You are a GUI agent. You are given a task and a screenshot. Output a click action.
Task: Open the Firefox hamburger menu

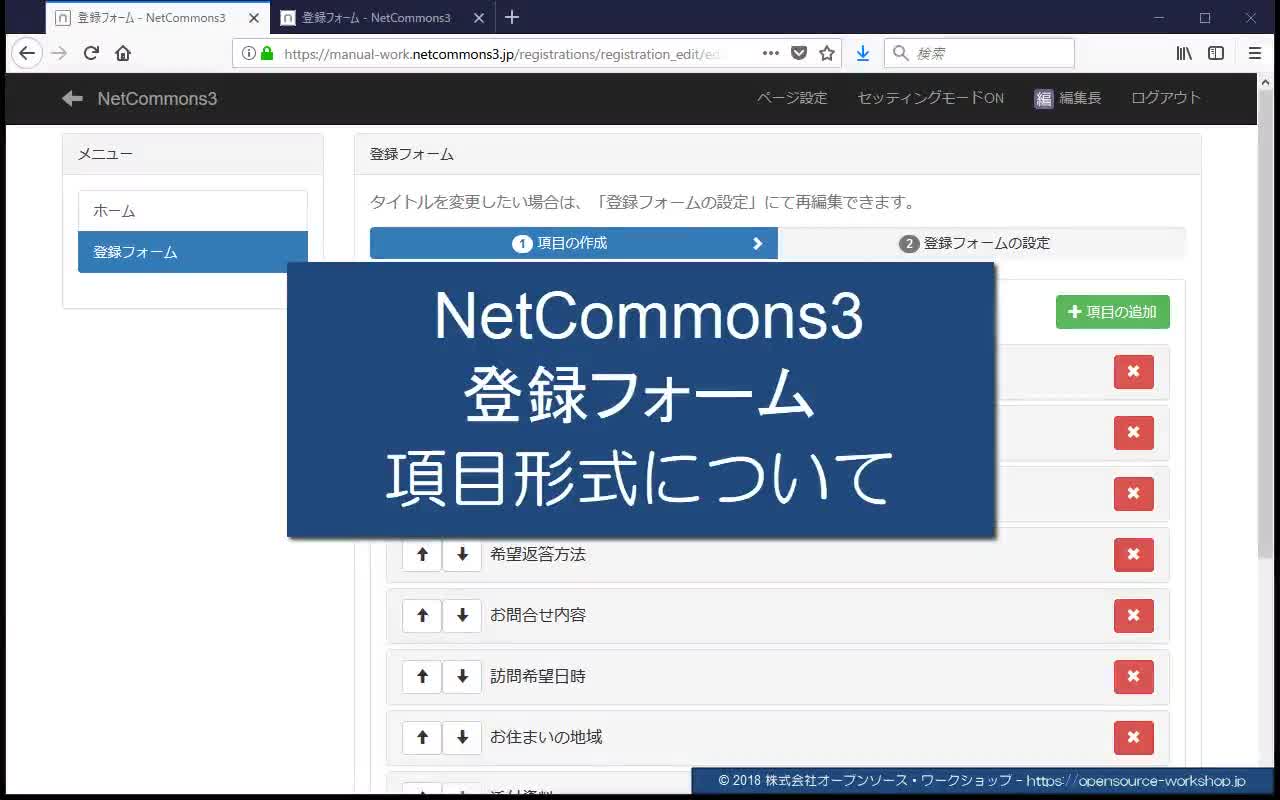(x=1255, y=54)
